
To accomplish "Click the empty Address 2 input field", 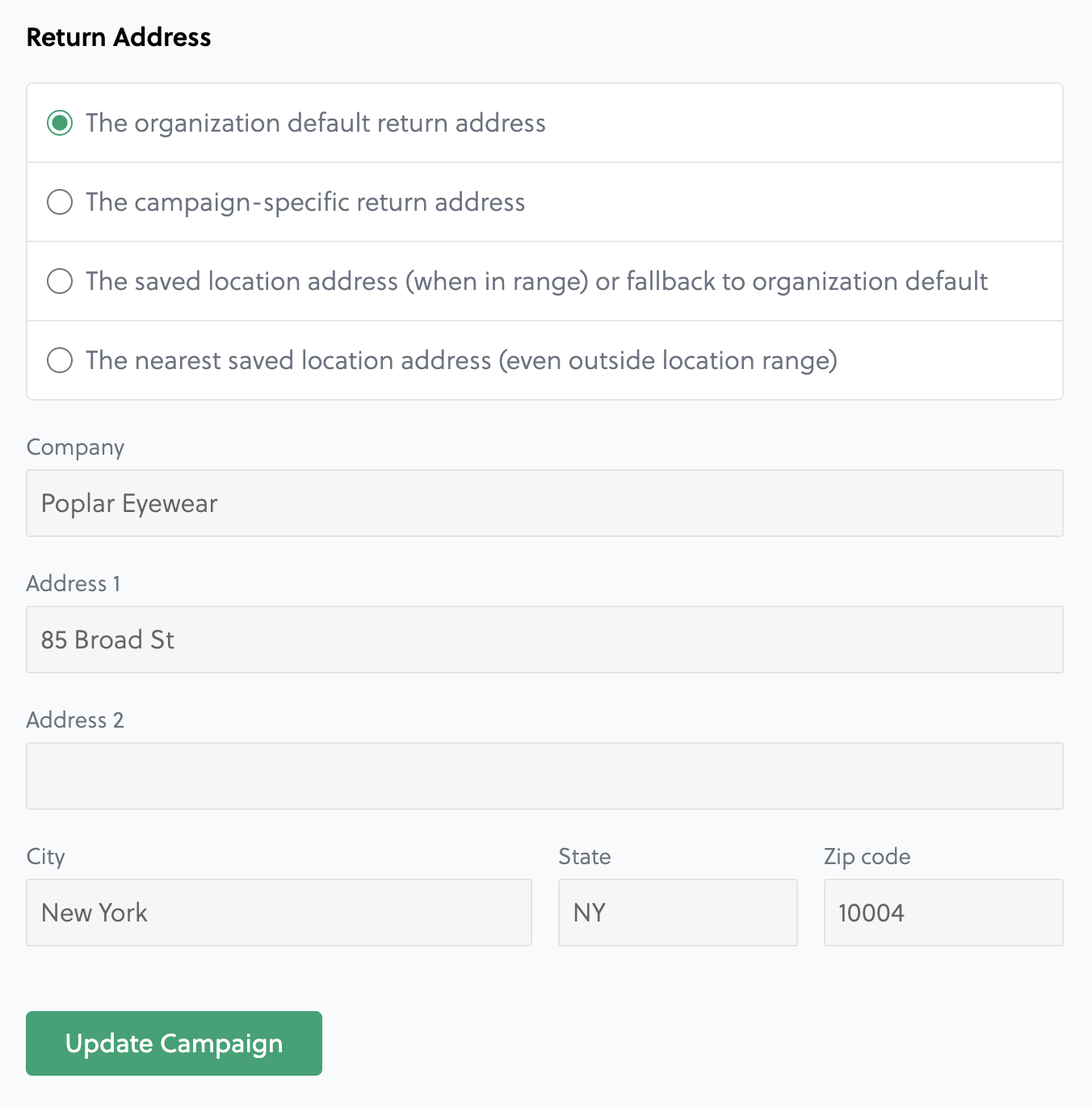I will [x=544, y=776].
